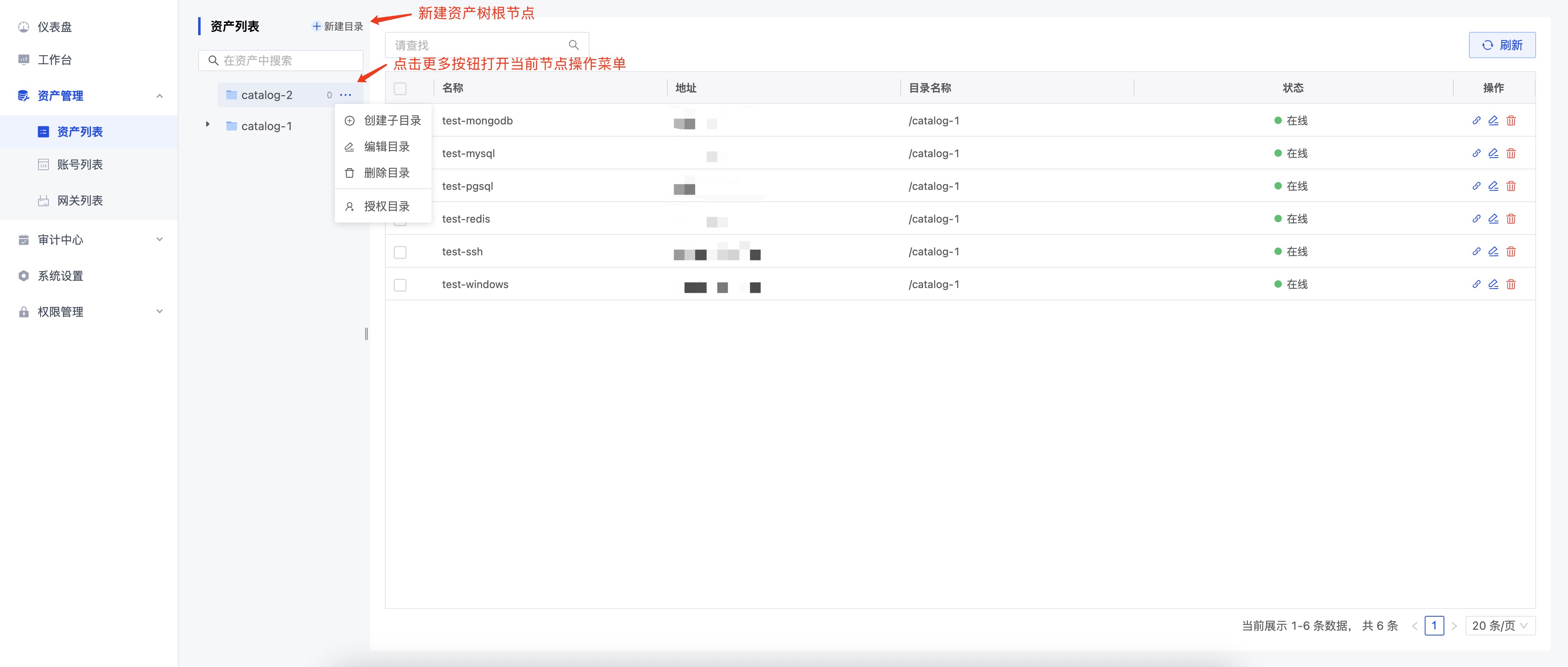Open link icon for test-redis row
Image resolution: width=1568 pixels, height=667 pixels.
(x=1476, y=219)
